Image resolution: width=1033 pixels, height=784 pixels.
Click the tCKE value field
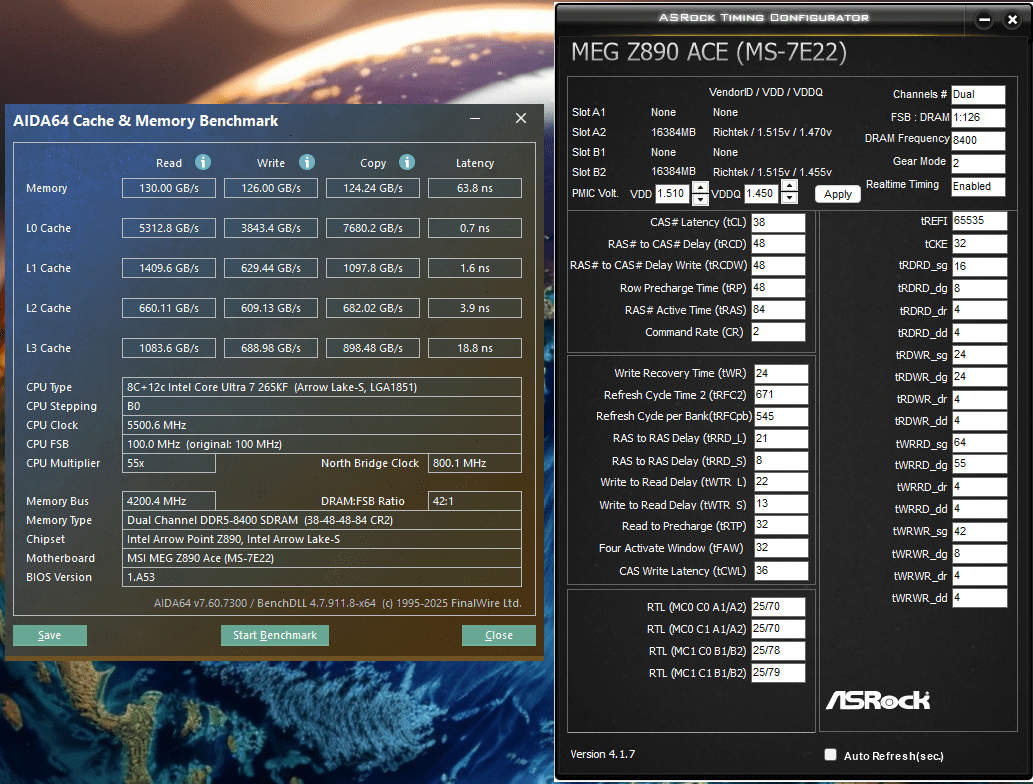coord(979,244)
